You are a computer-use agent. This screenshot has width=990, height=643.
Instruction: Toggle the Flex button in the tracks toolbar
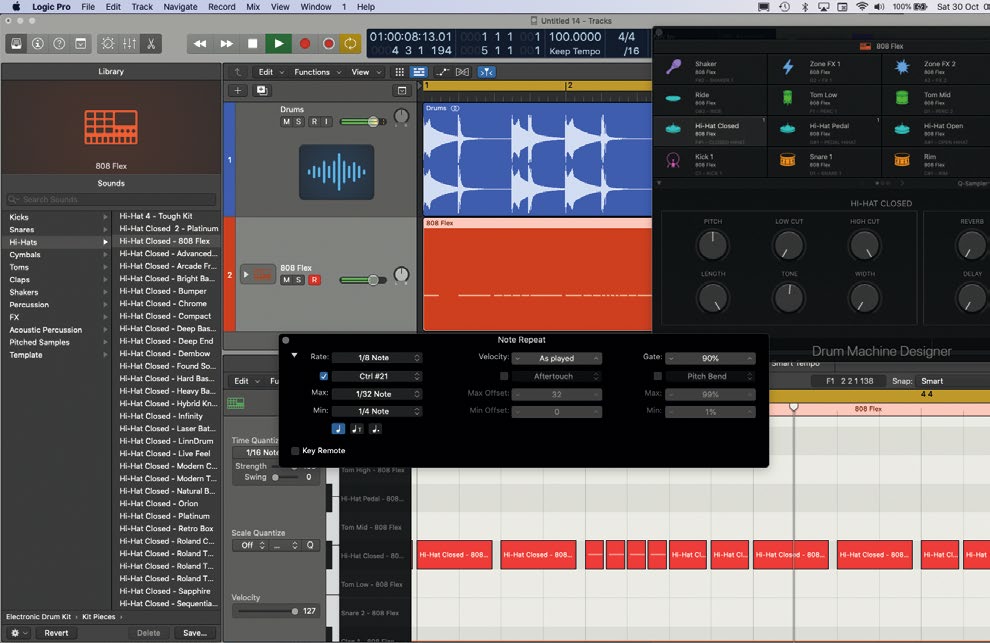point(462,72)
